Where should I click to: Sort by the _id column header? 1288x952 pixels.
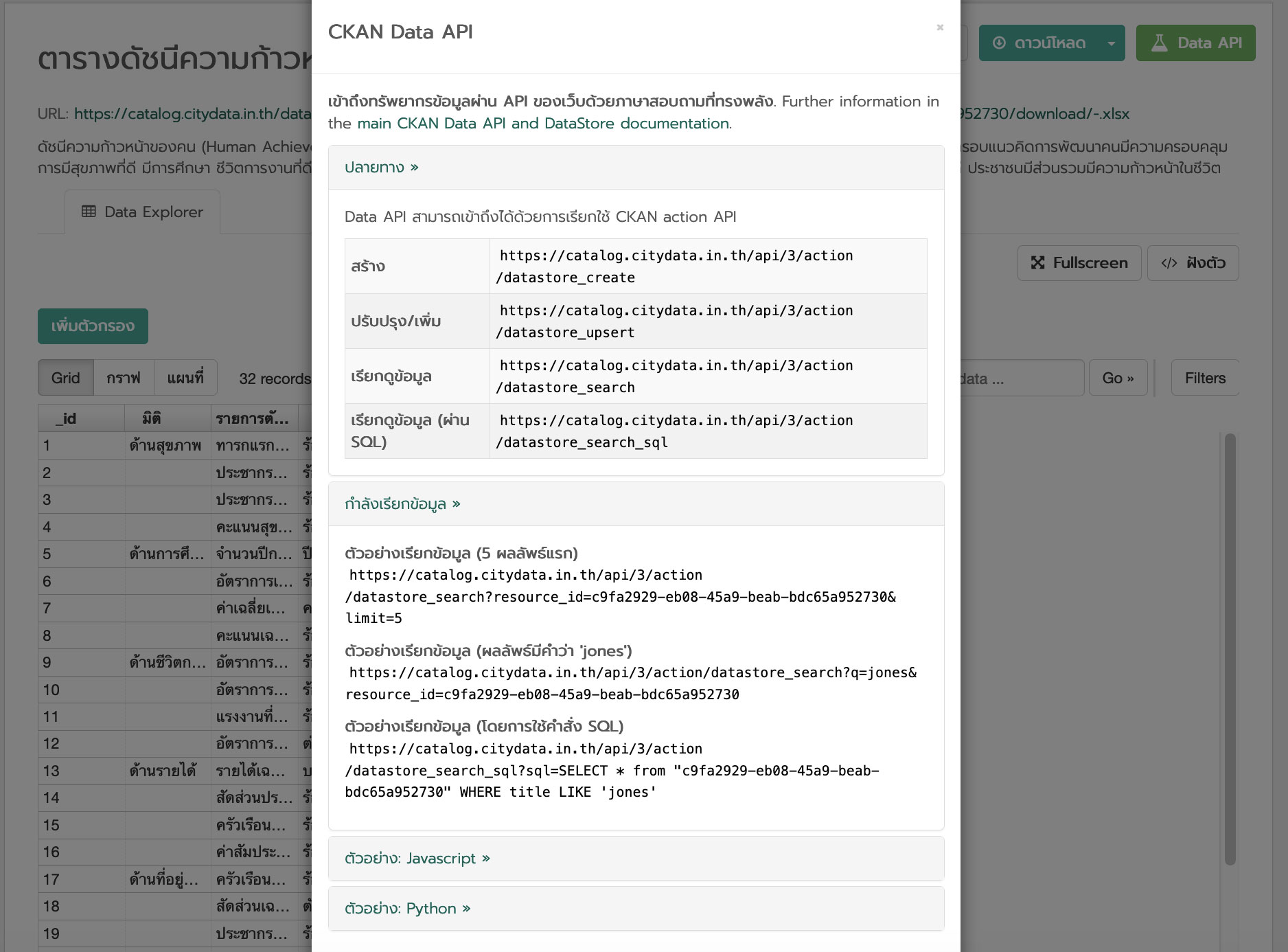pyautogui.click(x=81, y=418)
